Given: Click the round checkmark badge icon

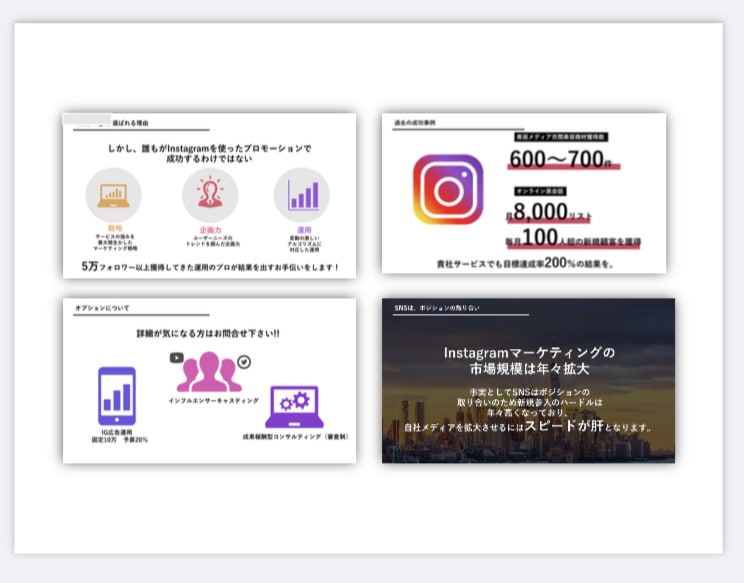Looking at the screenshot, I should coord(244,362).
